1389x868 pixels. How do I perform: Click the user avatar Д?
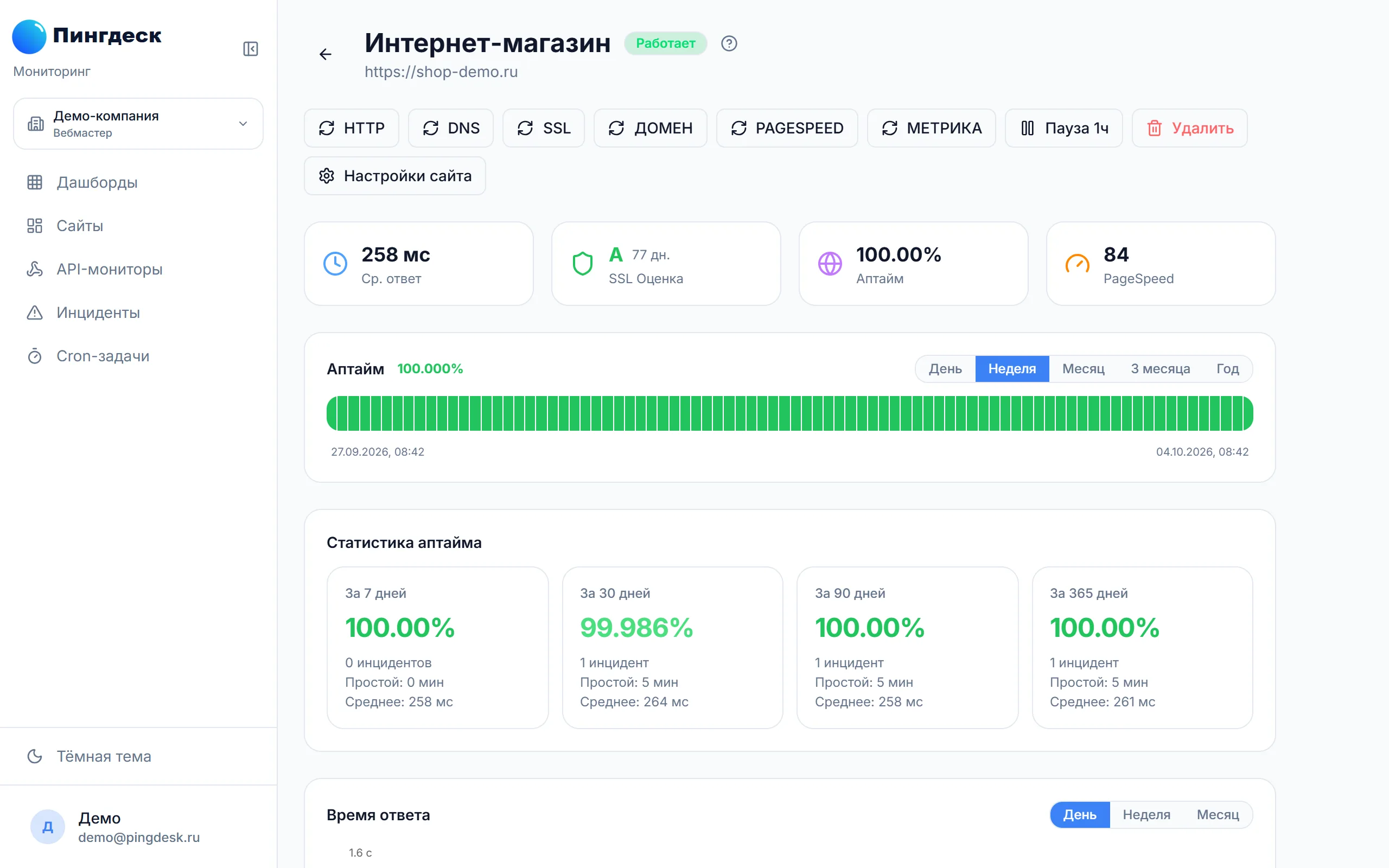[48, 827]
